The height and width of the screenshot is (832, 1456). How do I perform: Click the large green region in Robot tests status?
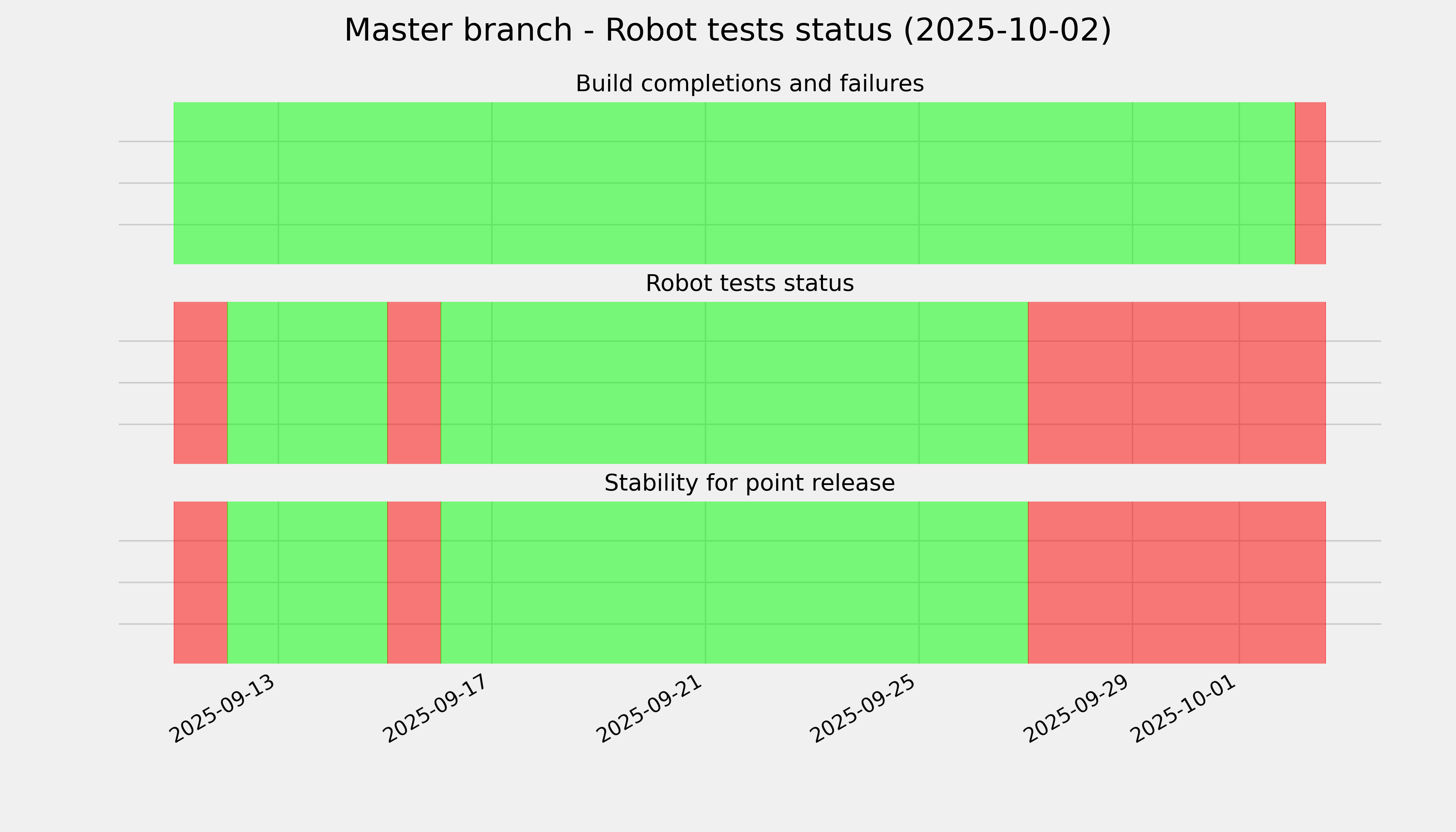point(734,383)
